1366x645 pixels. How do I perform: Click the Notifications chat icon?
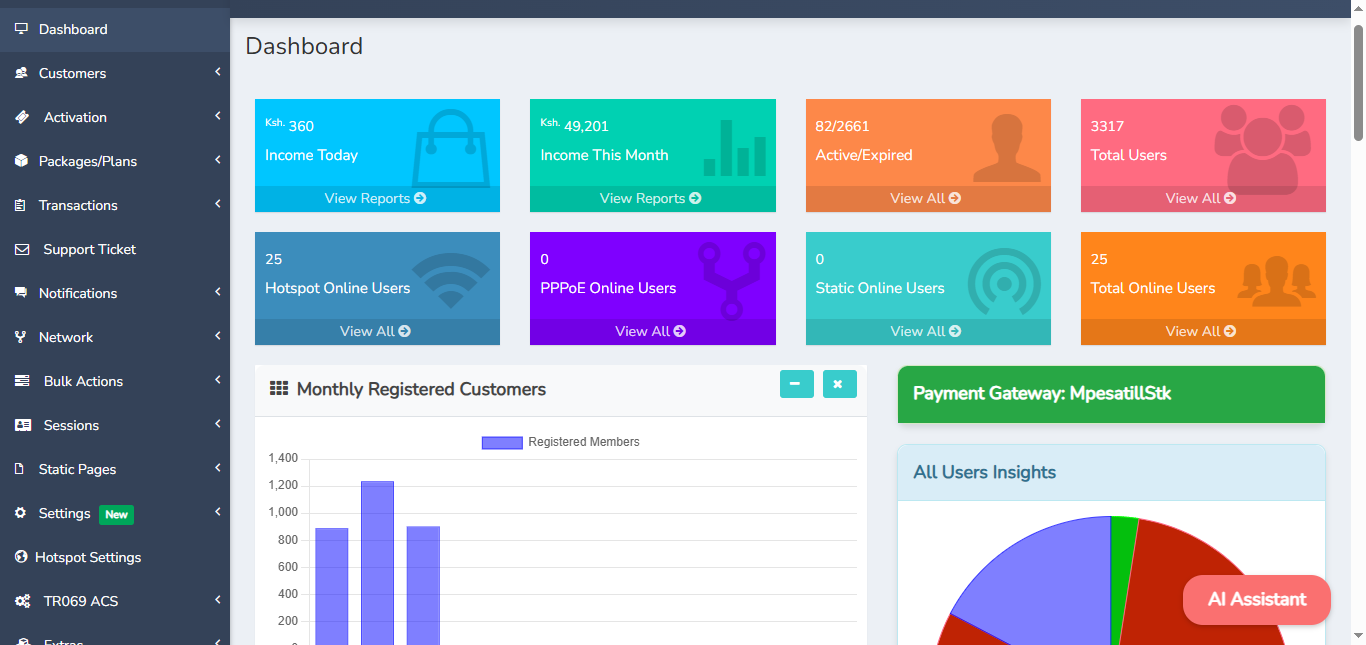click(21, 293)
